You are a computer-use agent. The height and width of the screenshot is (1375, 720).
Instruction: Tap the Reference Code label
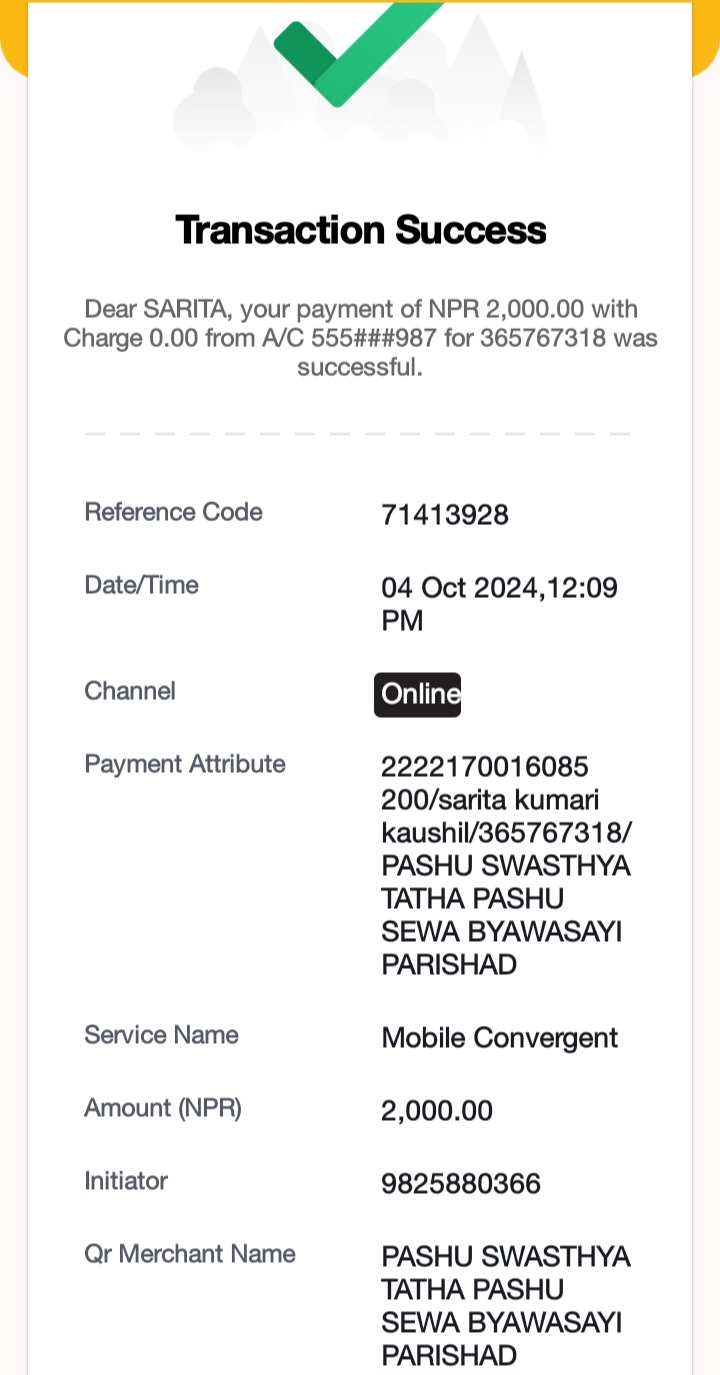point(173,512)
